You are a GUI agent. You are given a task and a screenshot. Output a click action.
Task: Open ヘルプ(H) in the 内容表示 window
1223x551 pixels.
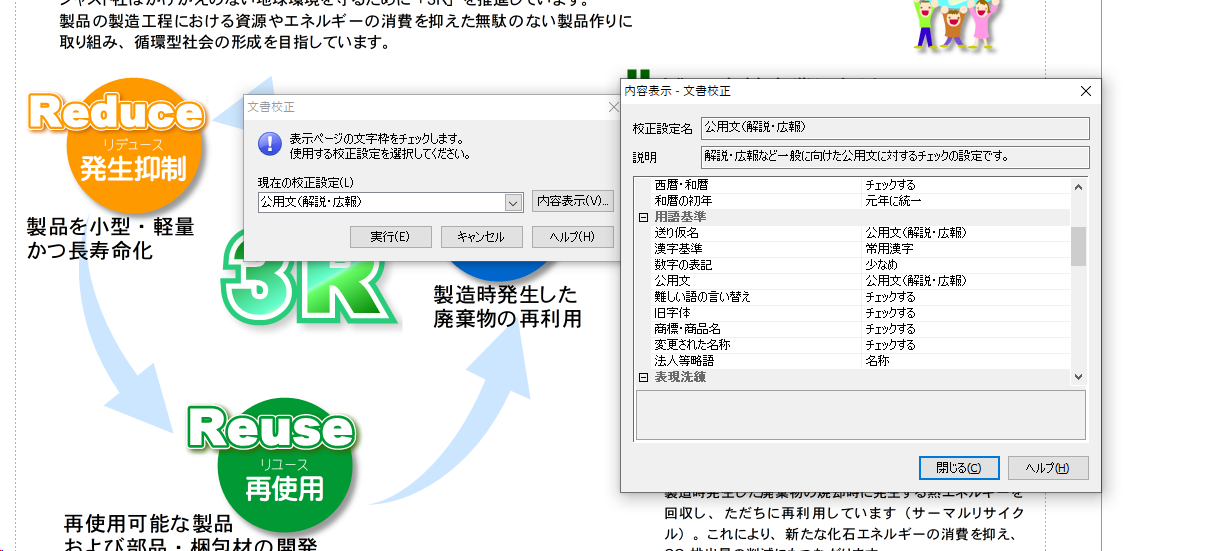tap(1048, 468)
